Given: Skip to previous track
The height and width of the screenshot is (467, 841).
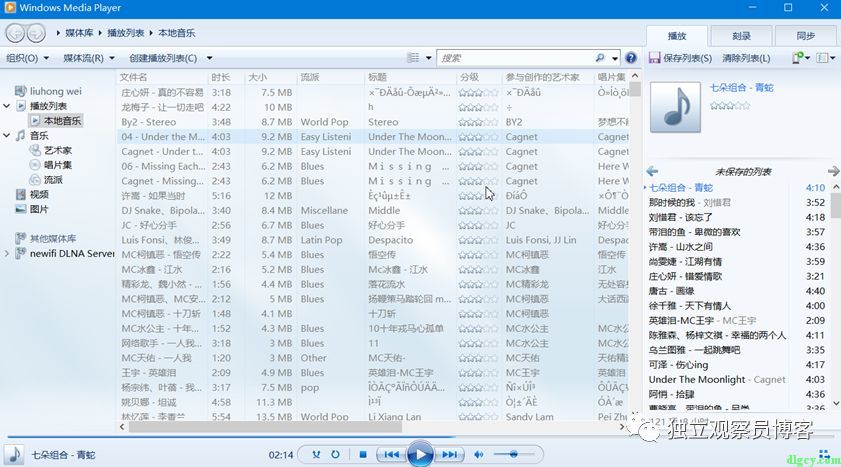Looking at the screenshot, I should click(x=391, y=455).
